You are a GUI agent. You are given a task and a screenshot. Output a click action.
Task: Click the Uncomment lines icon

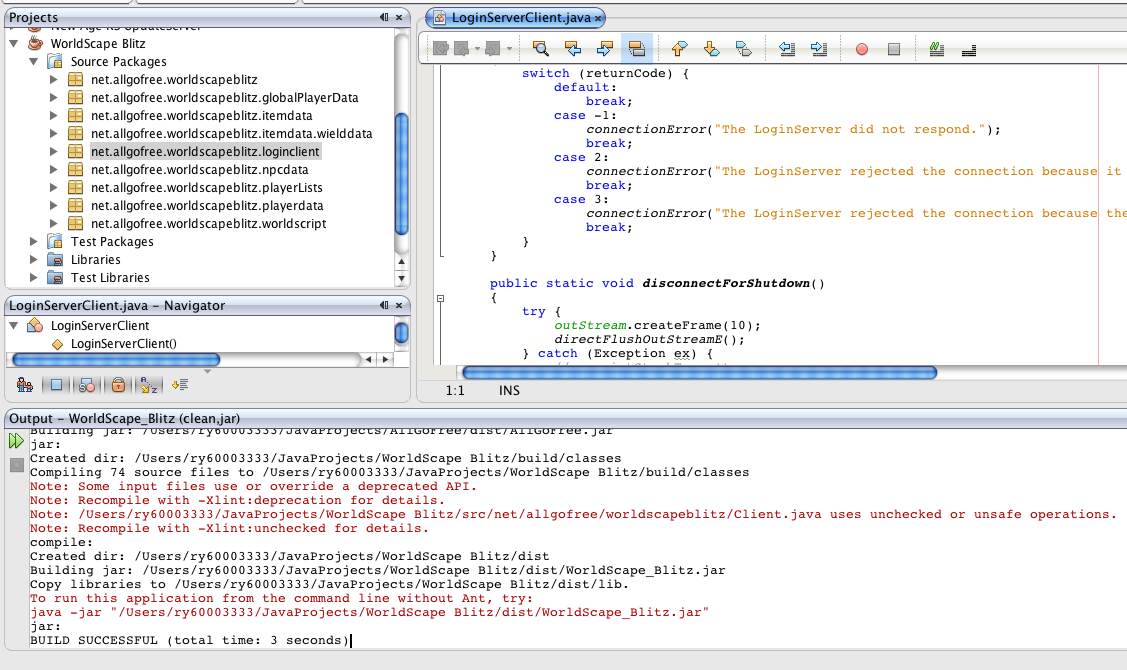pos(969,50)
